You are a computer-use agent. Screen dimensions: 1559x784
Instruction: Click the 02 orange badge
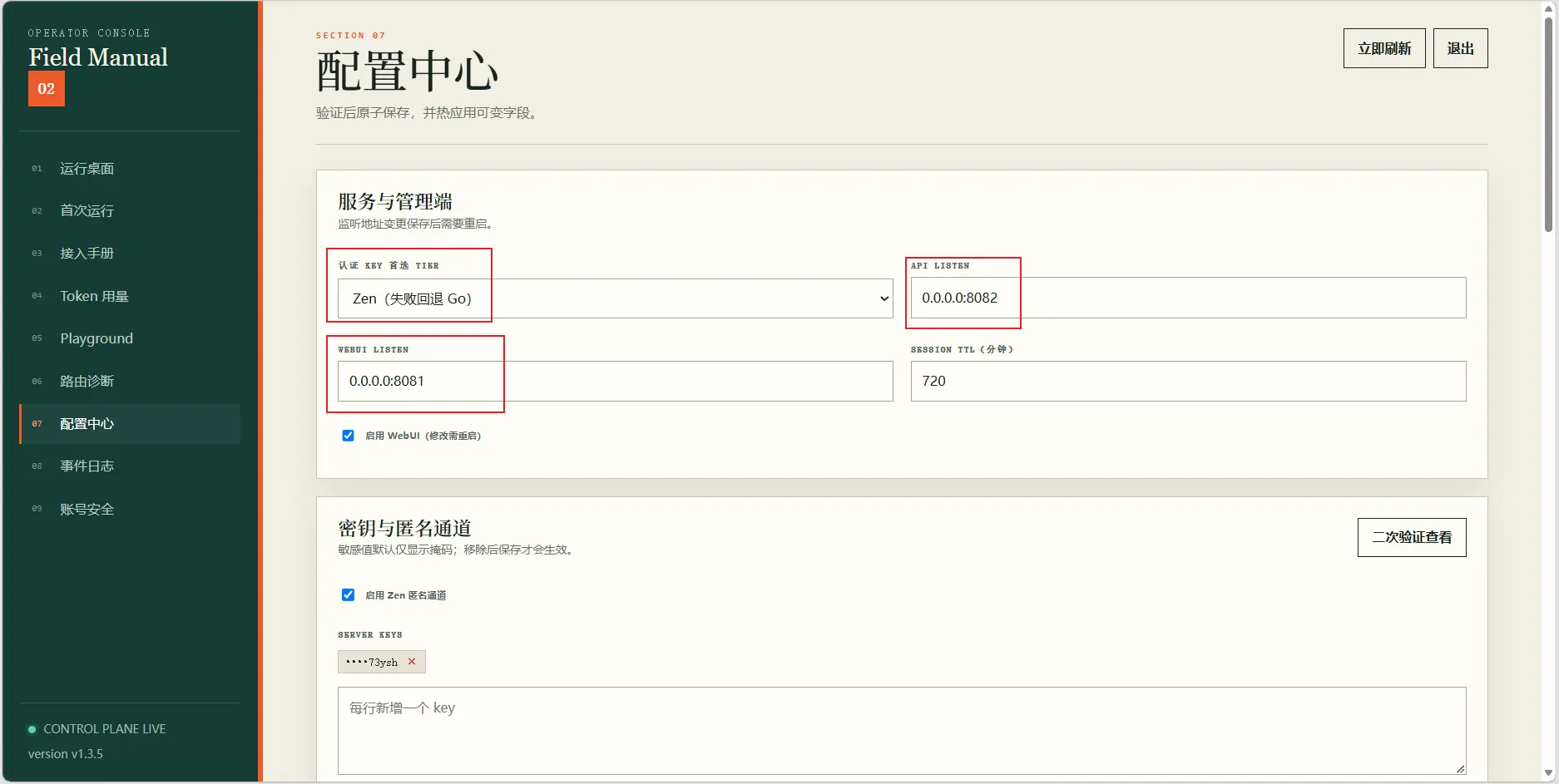(47, 89)
